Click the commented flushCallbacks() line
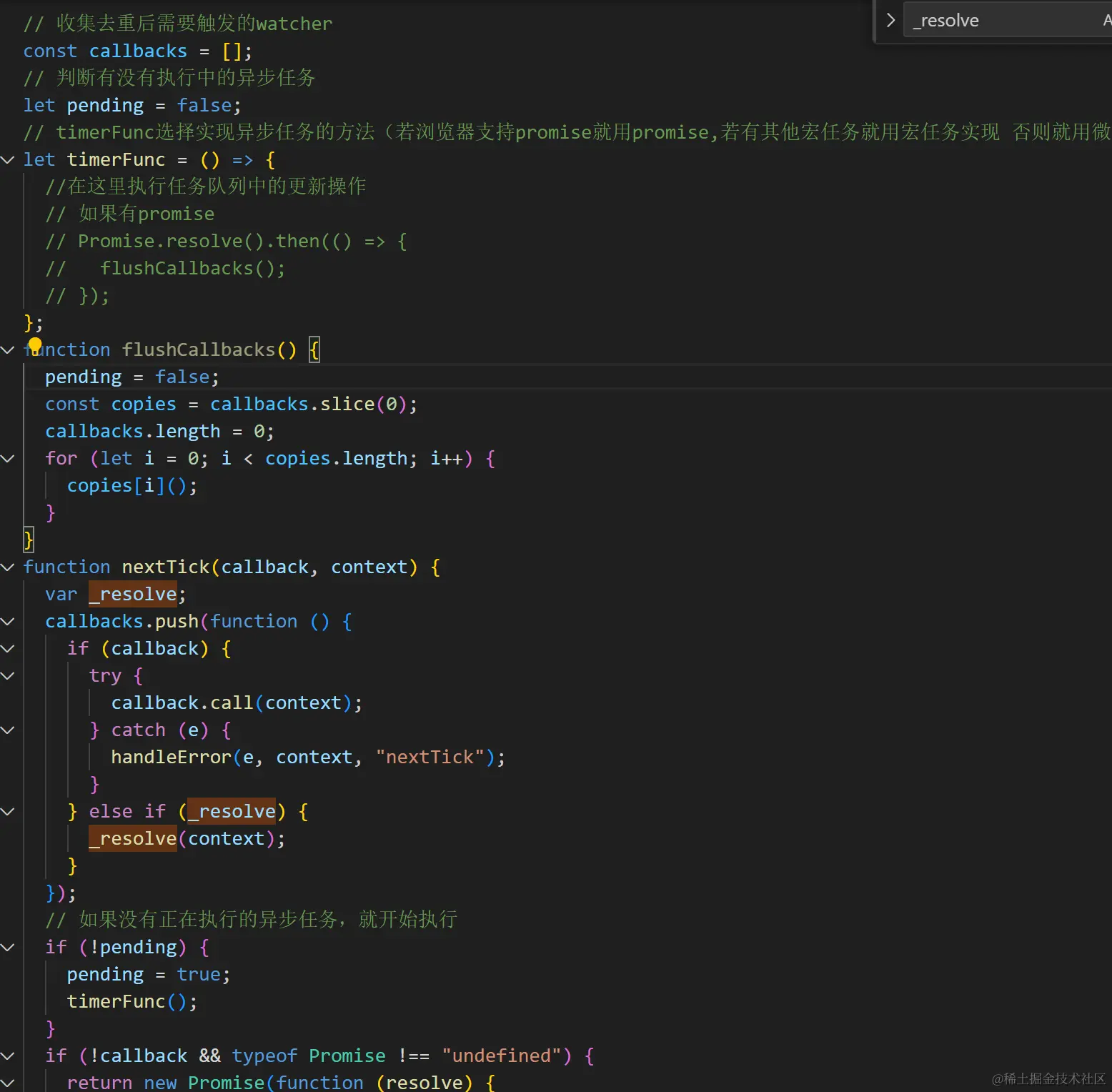The height and width of the screenshot is (1092, 1112). [165, 268]
